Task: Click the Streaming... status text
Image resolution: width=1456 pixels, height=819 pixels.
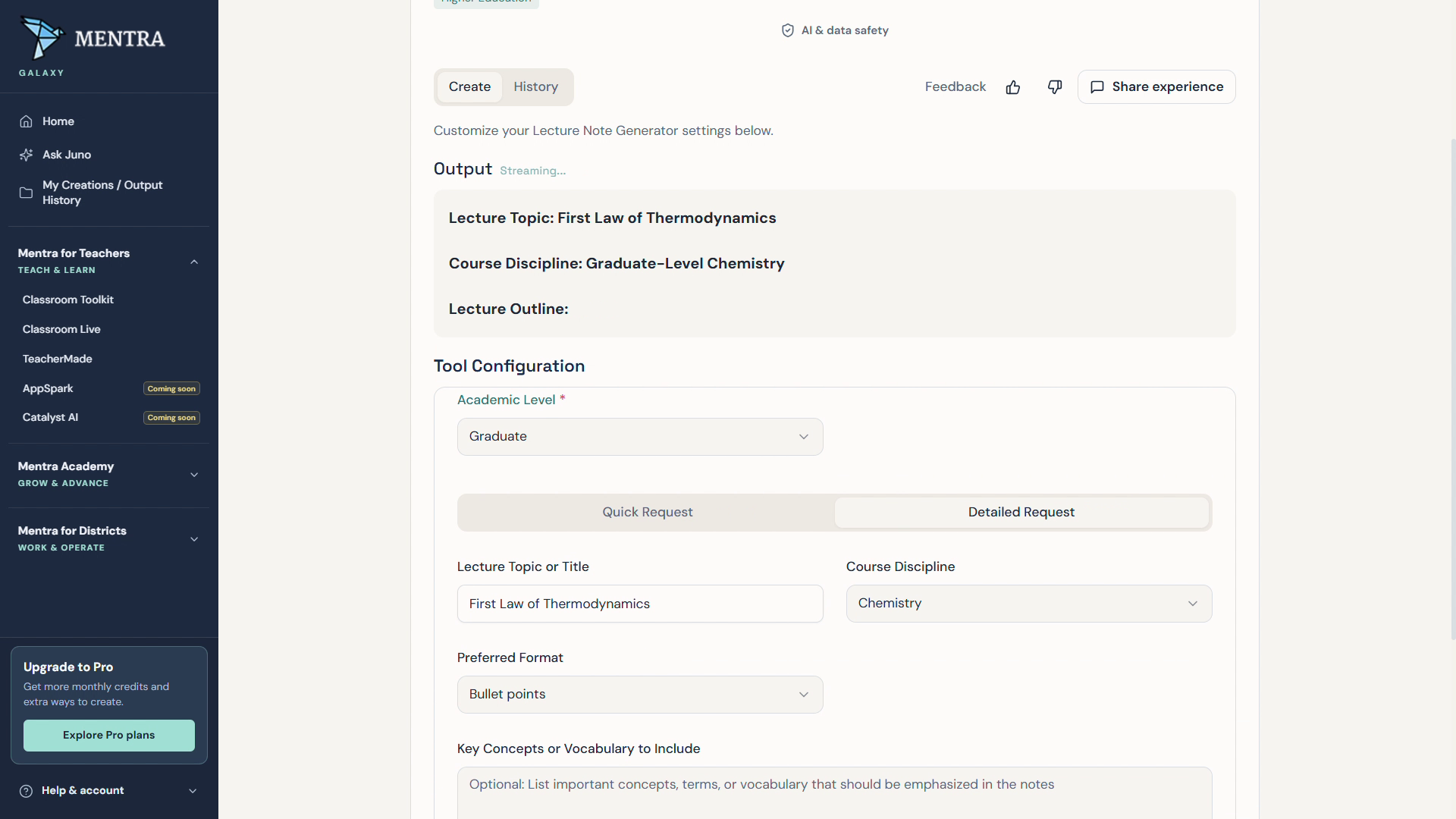Action: (532, 171)
